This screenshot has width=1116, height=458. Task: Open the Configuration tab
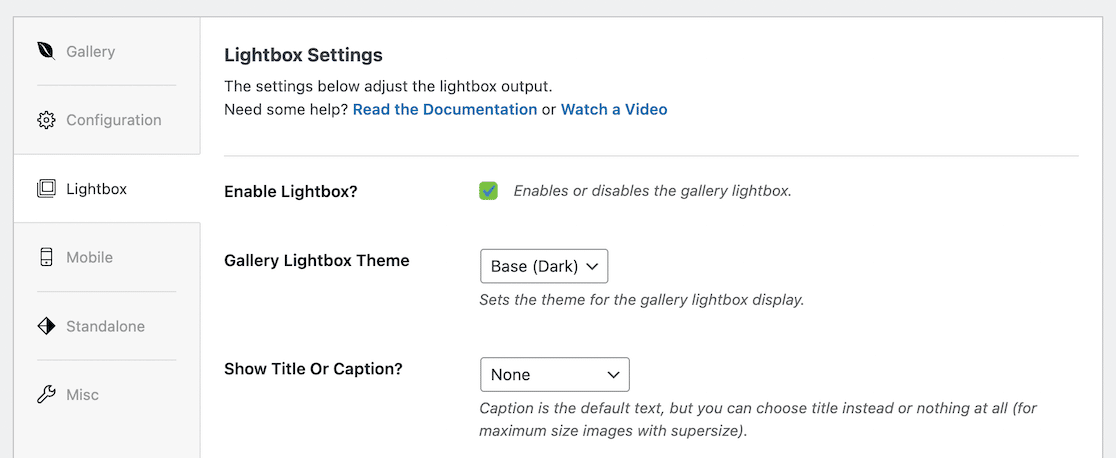coord(113,120)
